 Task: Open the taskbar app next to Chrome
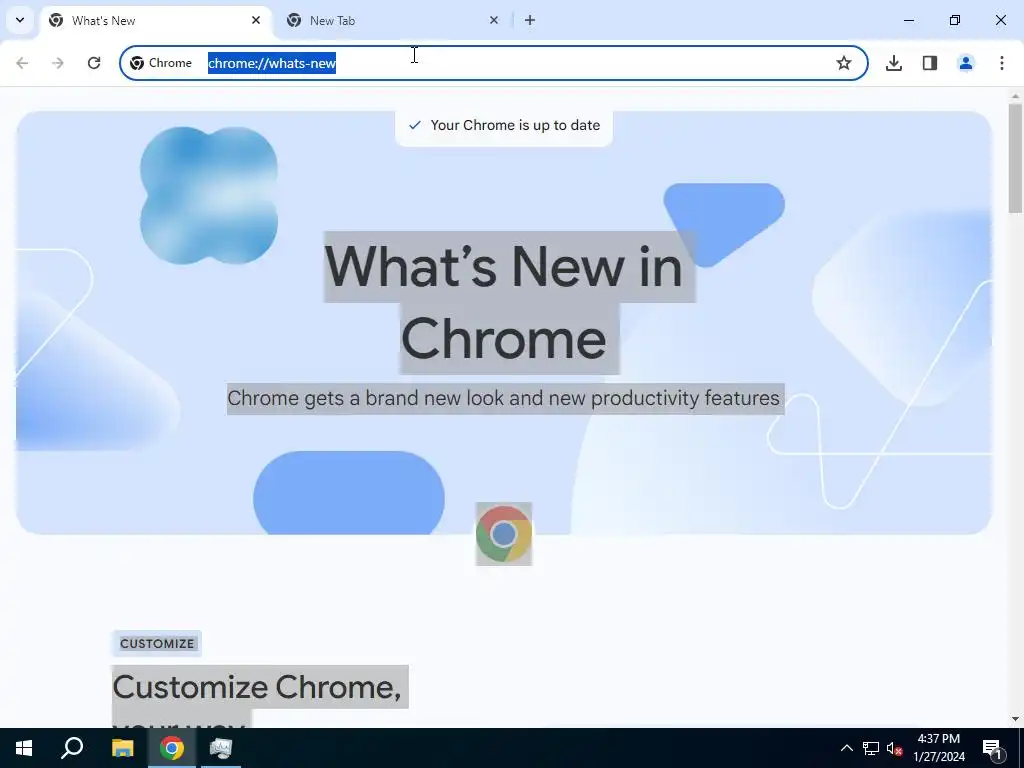(221, 748)
